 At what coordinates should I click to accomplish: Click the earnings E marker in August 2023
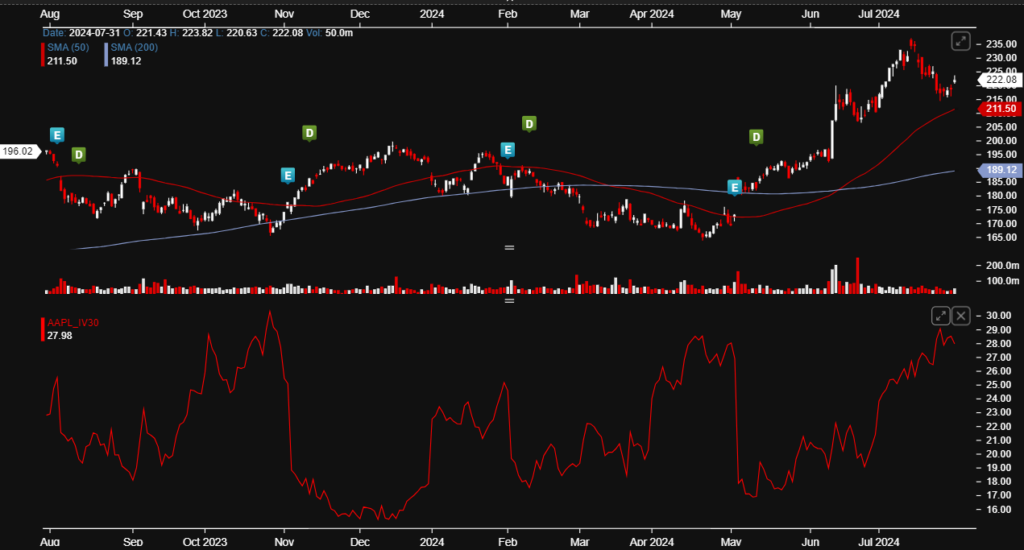(x=57, y=135)
